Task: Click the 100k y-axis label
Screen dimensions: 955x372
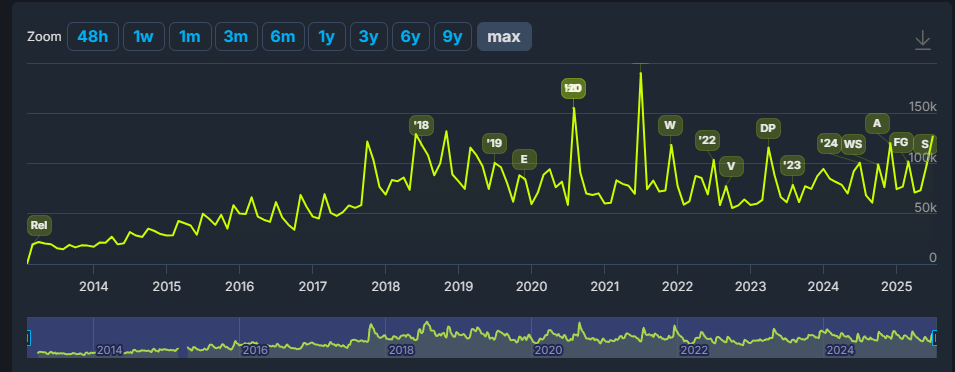Action: point(922,158)
